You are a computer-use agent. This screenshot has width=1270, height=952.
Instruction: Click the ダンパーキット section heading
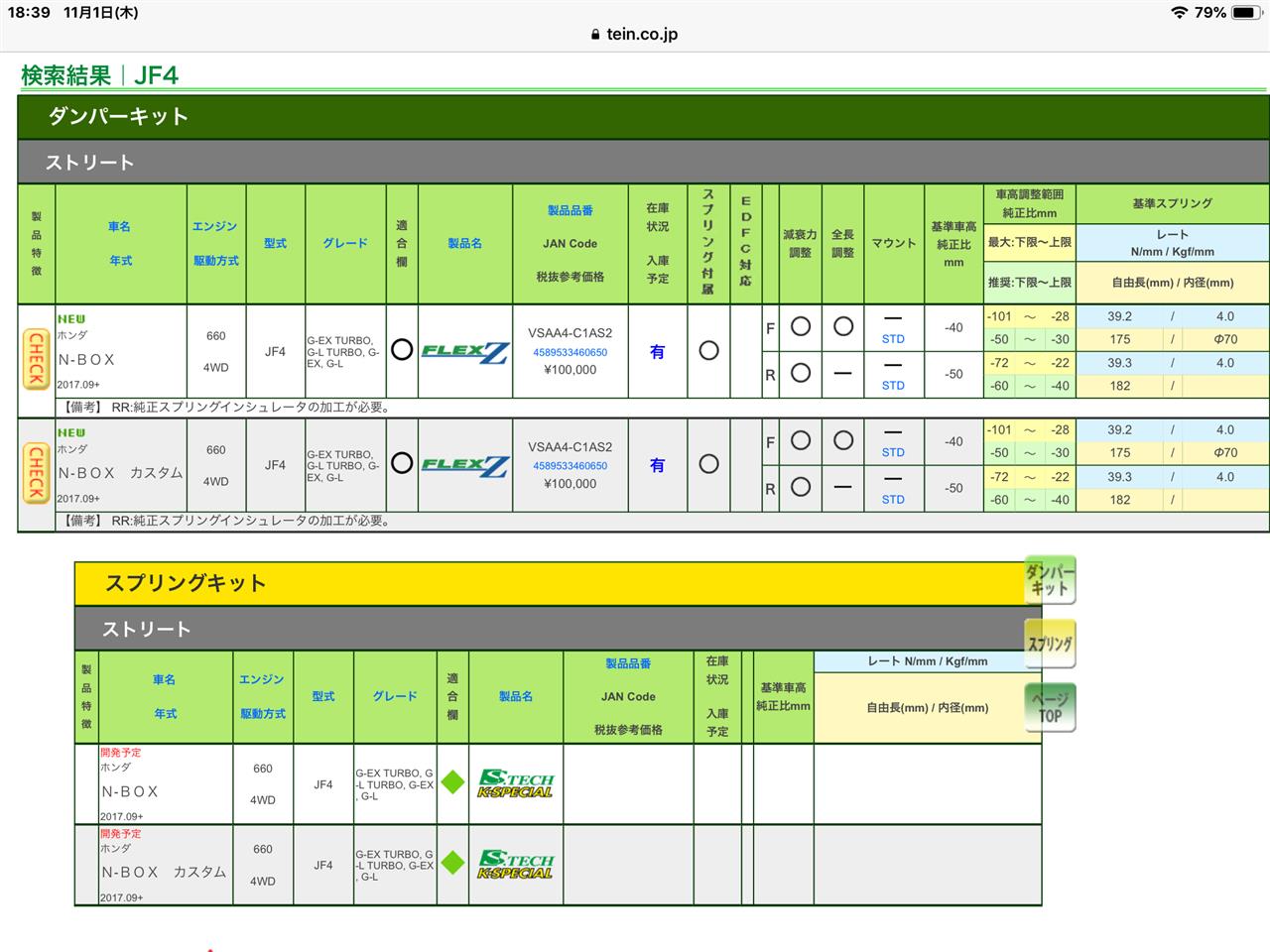click(119, 116)
